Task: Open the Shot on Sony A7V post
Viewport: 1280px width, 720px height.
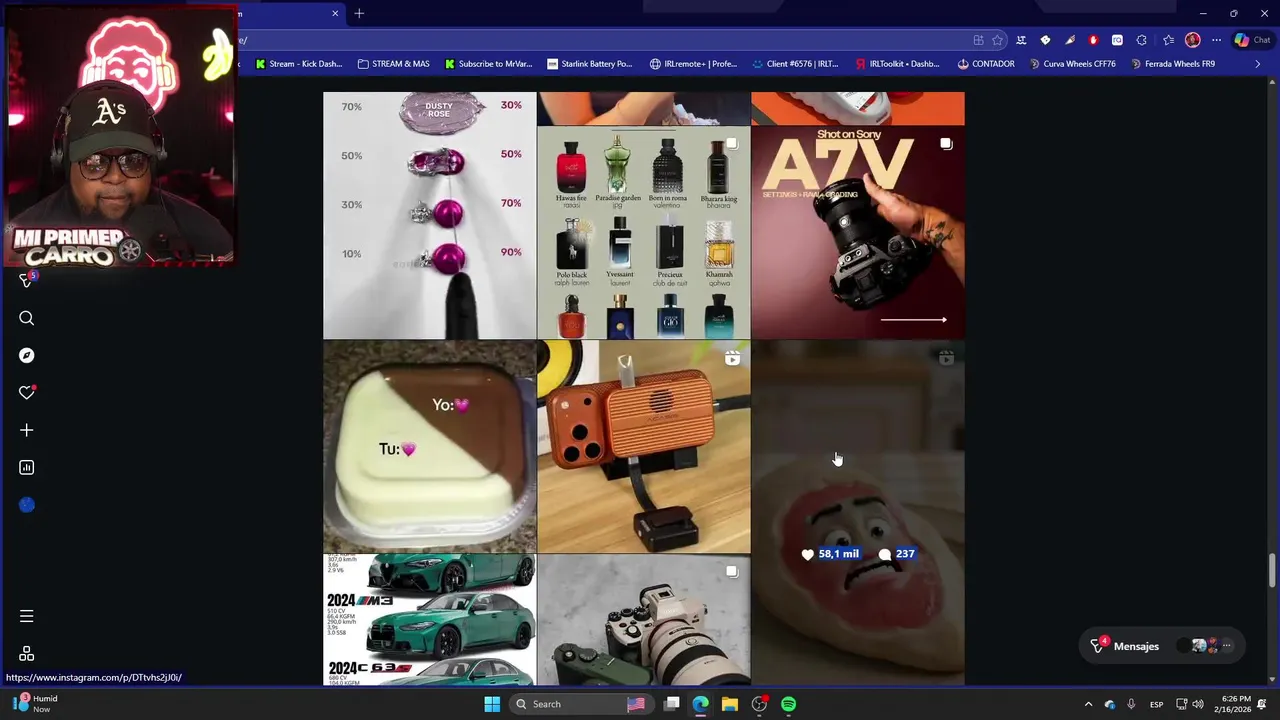Action: pos(857,232)
